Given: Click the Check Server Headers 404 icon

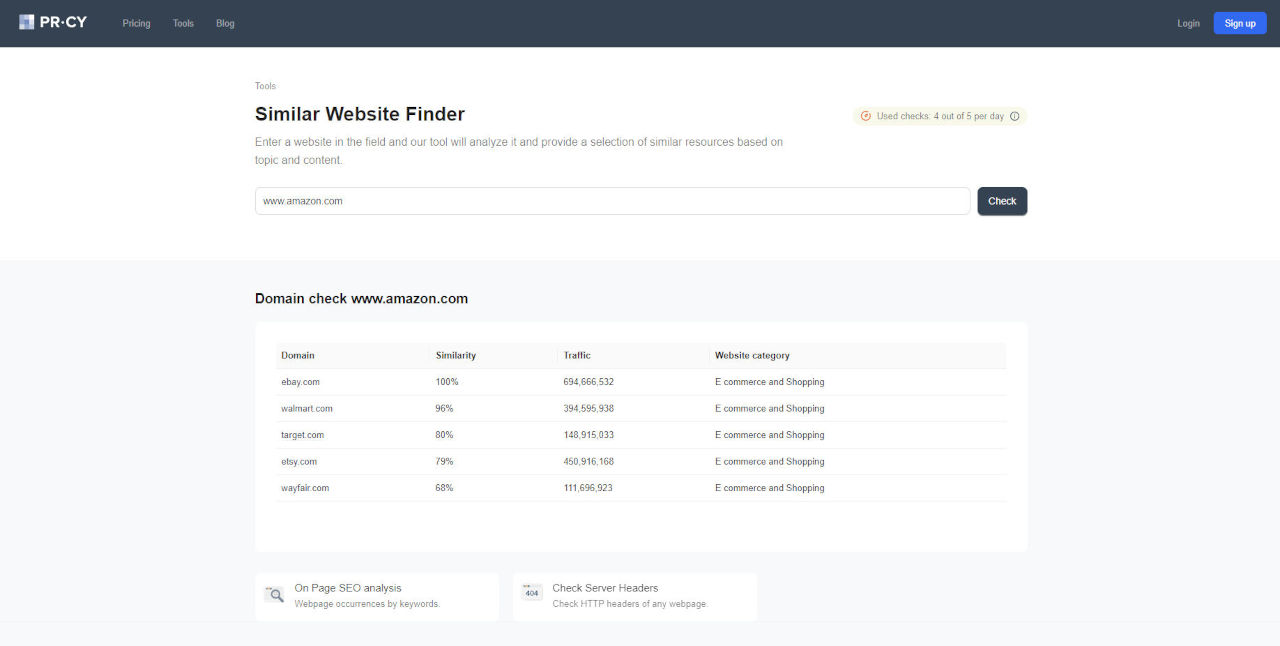Looking at the screenshot, I should pyautogui.click(x=532, y=592).
